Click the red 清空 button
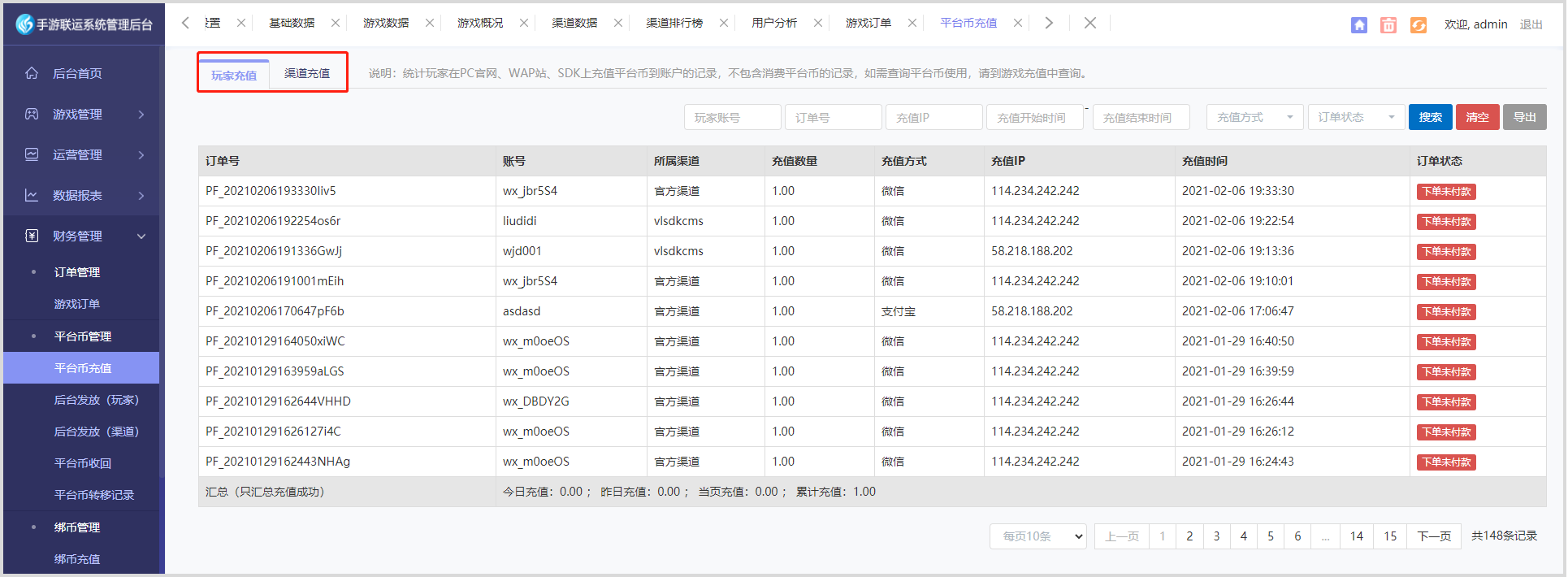 pyautogui.click(x=1478, y=117)
